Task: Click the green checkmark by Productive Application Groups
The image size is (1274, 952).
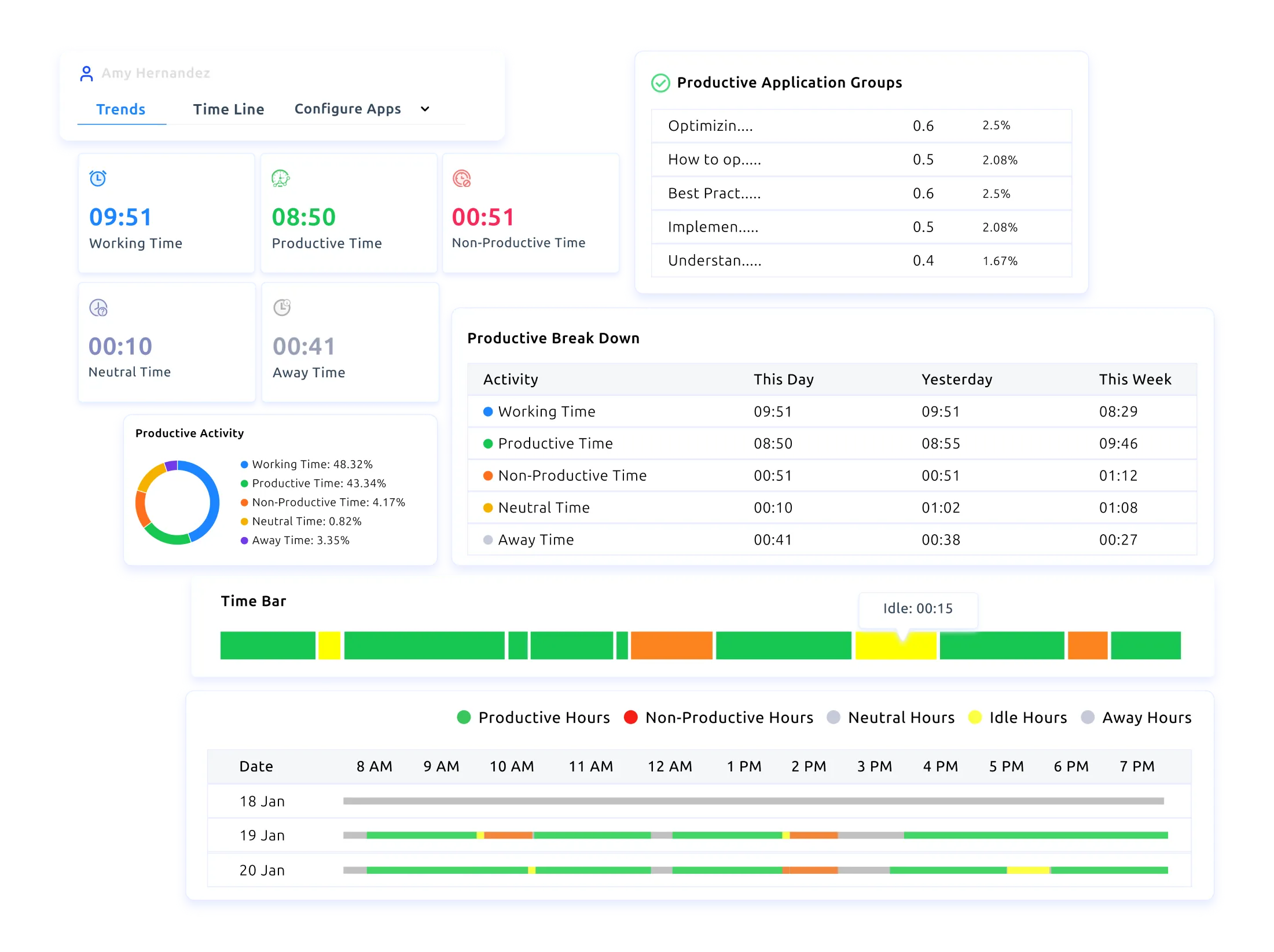Action: 660,83
